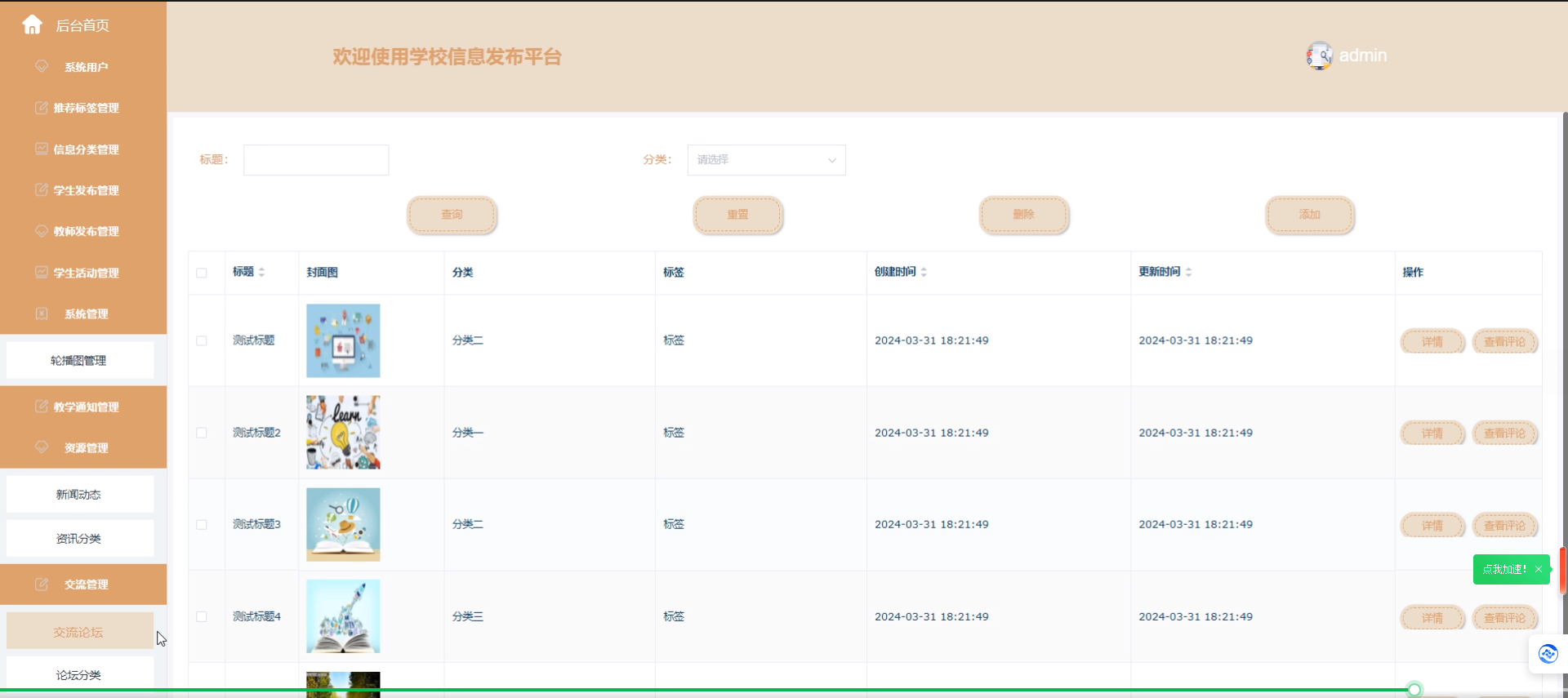
Task: Open the Learn cover thumbnail for 测试标题2
Action: [x=343, y=433]
